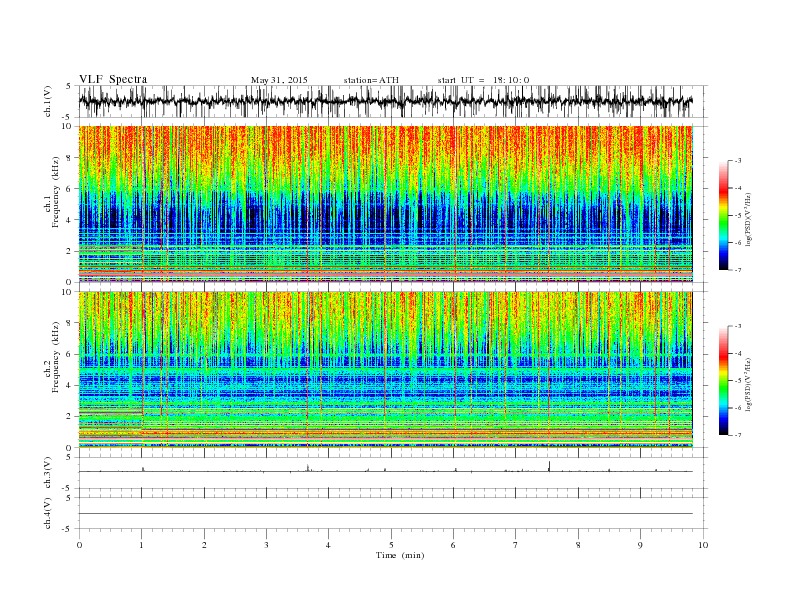The image size is (792, 612).
Task: Click the time axis tick label "8"
Action: pos(578,545)
